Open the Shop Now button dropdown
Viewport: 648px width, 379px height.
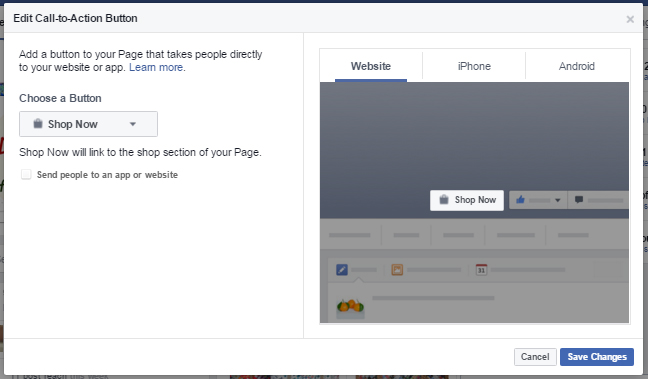(x=88, y=124)
